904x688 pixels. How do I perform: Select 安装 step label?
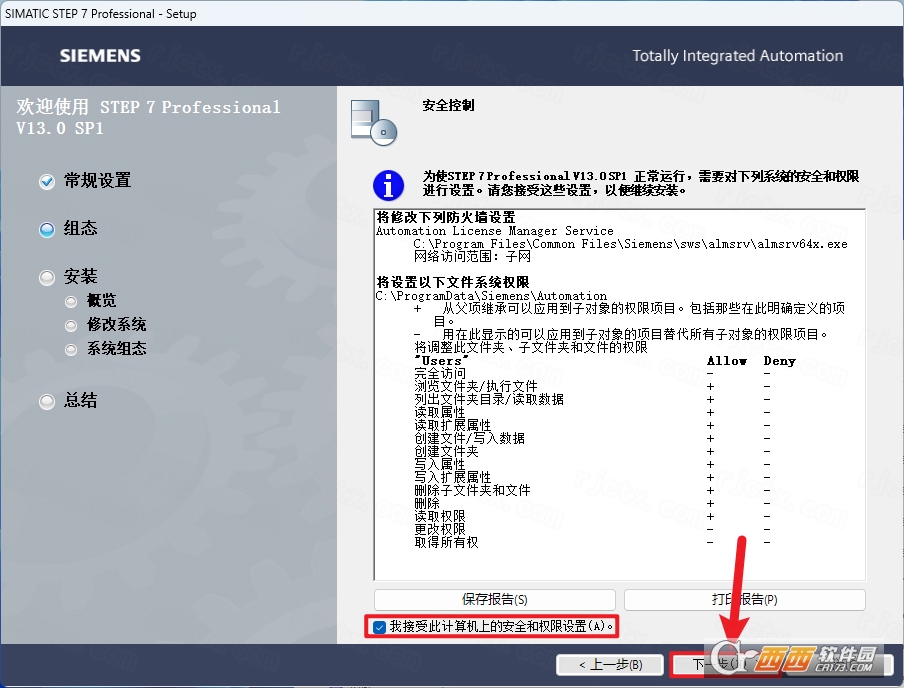(x=80, y=276)
